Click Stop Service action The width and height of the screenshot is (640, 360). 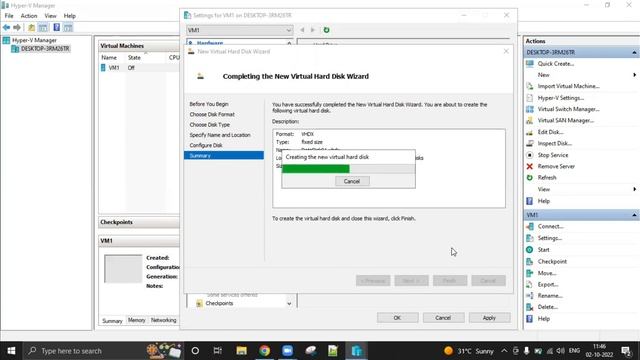(x=553, y=155)
